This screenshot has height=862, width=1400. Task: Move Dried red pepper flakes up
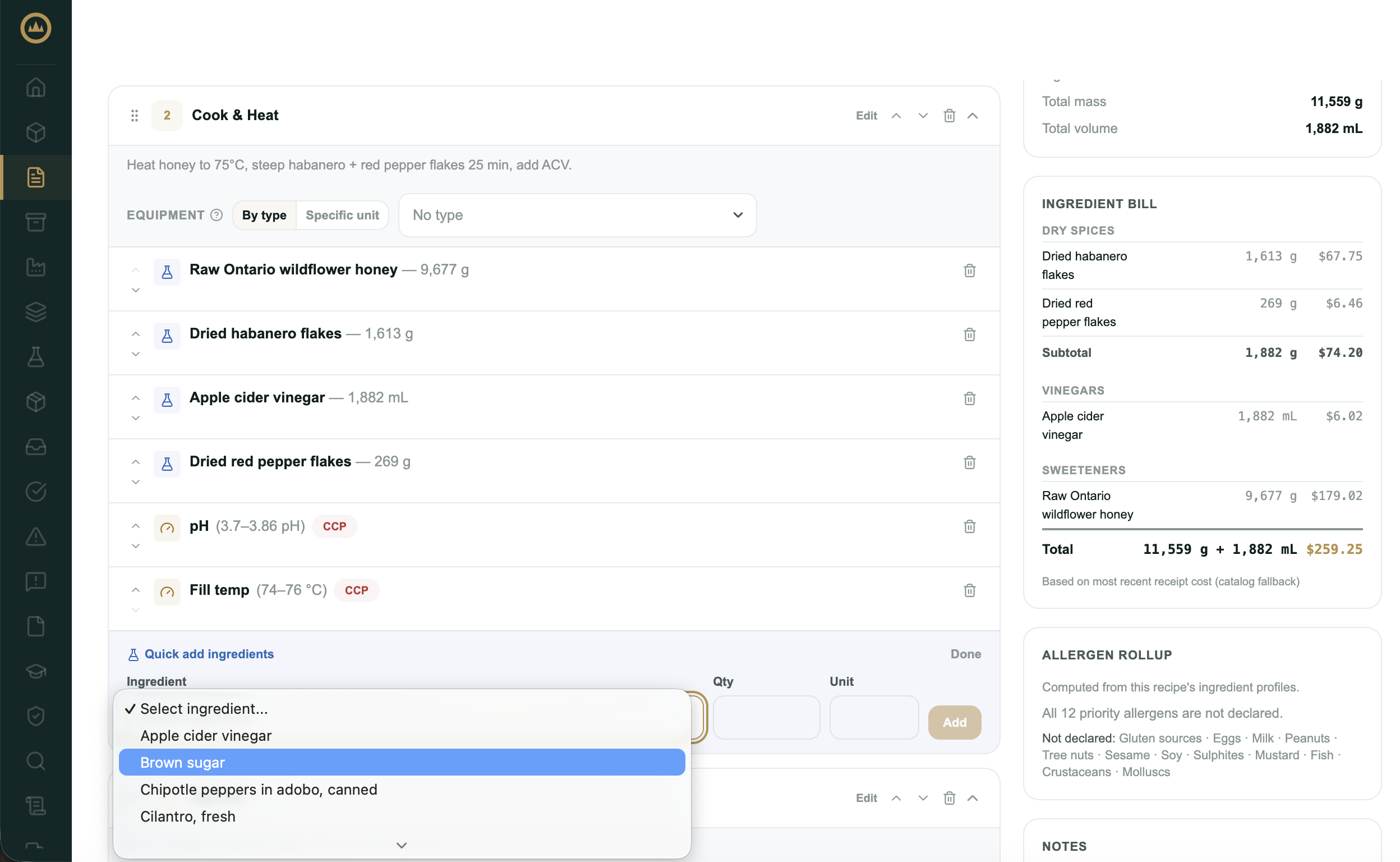(x=136, y=462)
